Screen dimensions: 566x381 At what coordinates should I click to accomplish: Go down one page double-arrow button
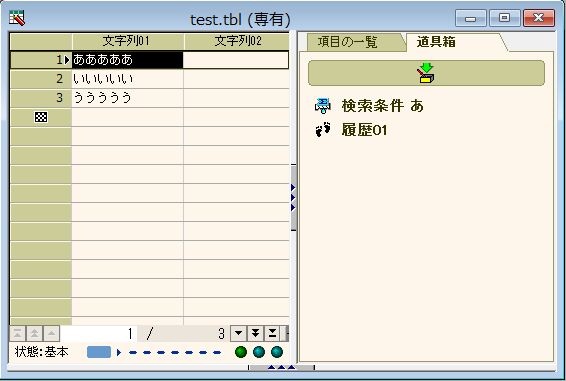(256, 333)
